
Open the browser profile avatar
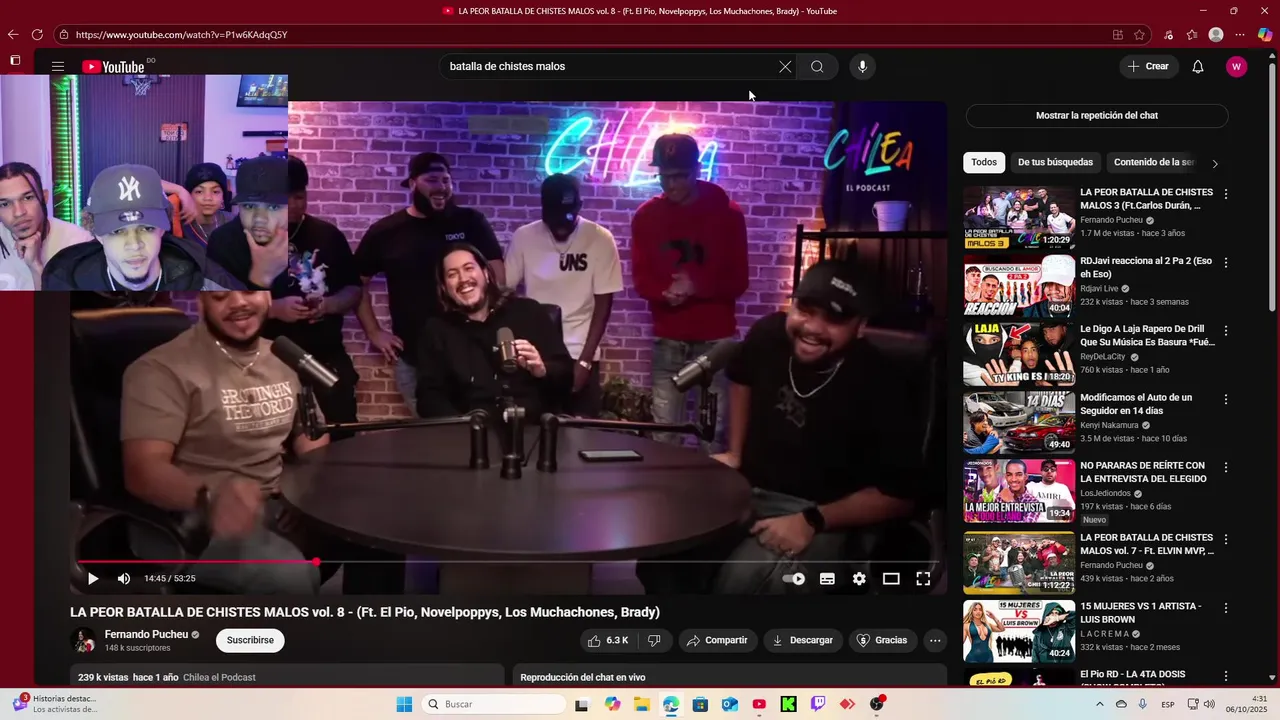1216,35
